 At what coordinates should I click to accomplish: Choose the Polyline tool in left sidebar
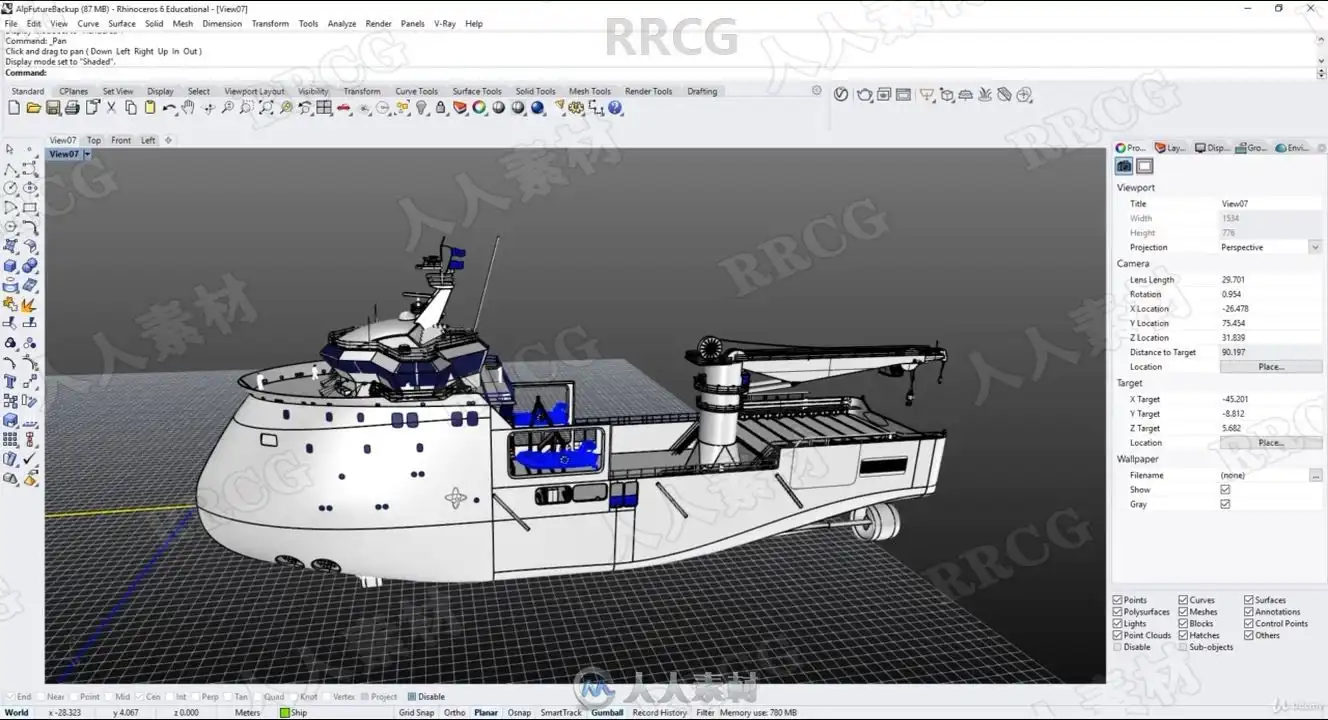coord(10,169)
